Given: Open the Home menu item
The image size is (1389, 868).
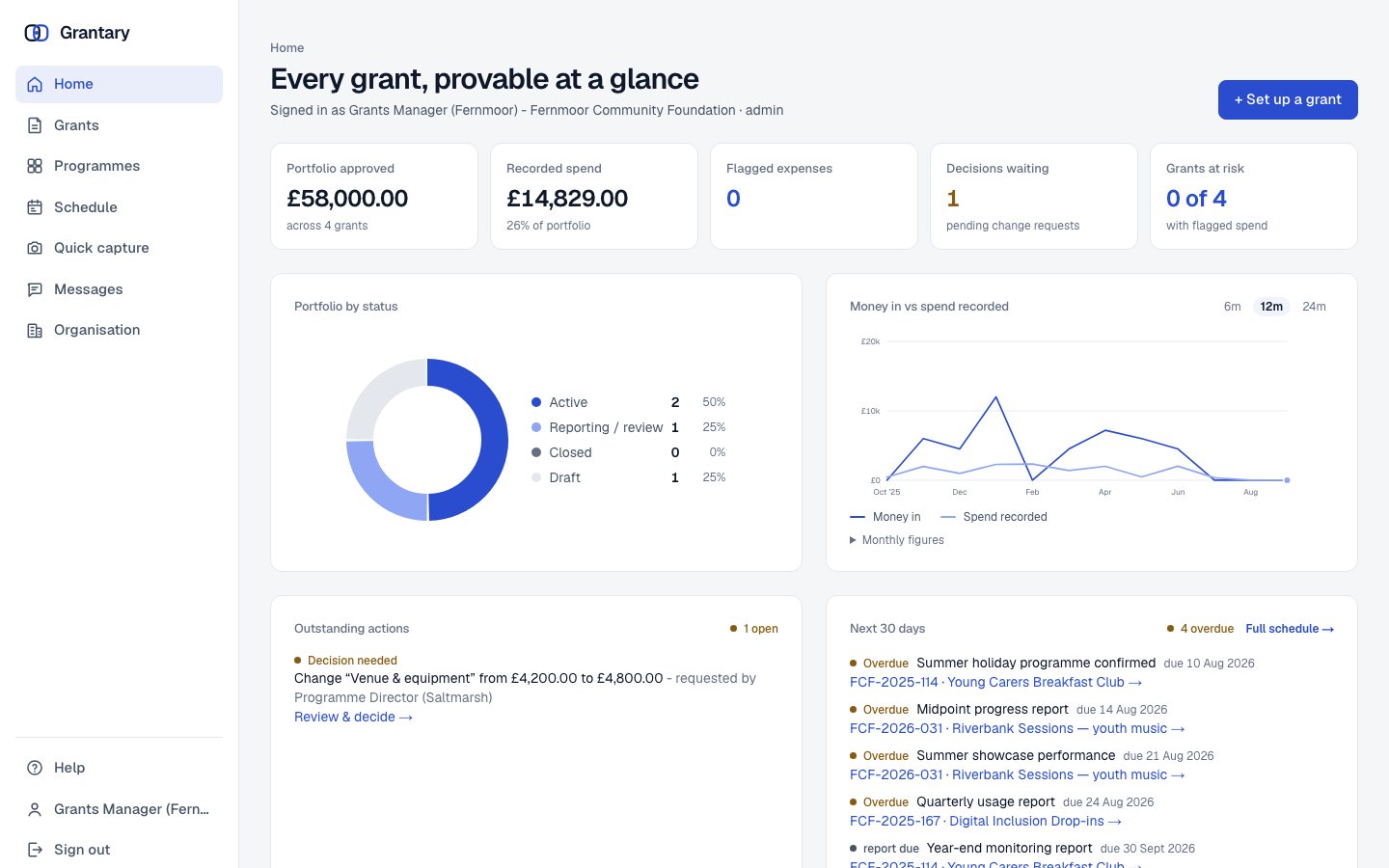Looking at the screenshot, I should coord(119,84).
